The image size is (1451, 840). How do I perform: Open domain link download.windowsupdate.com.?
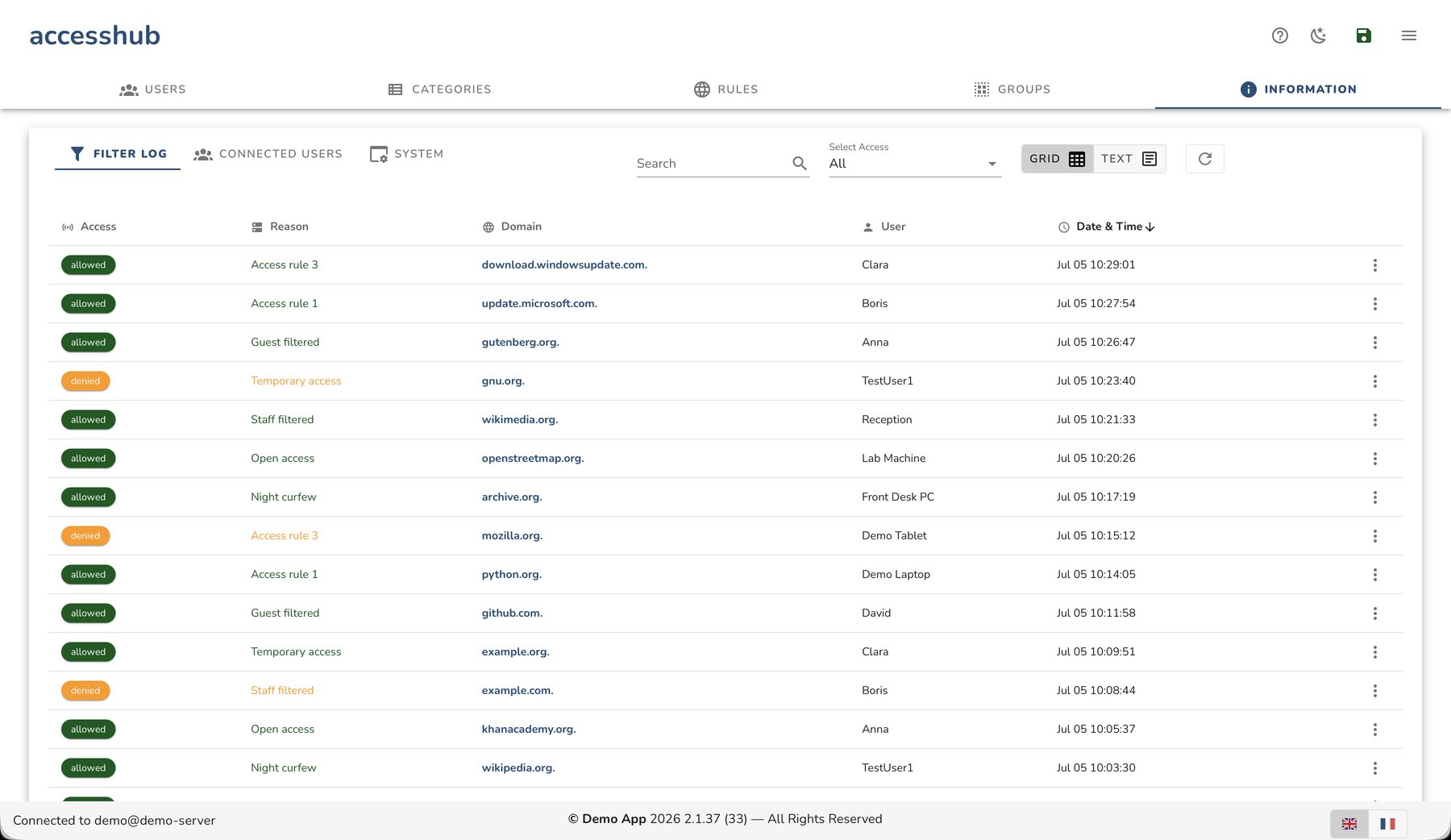click(x=564, y=264)
